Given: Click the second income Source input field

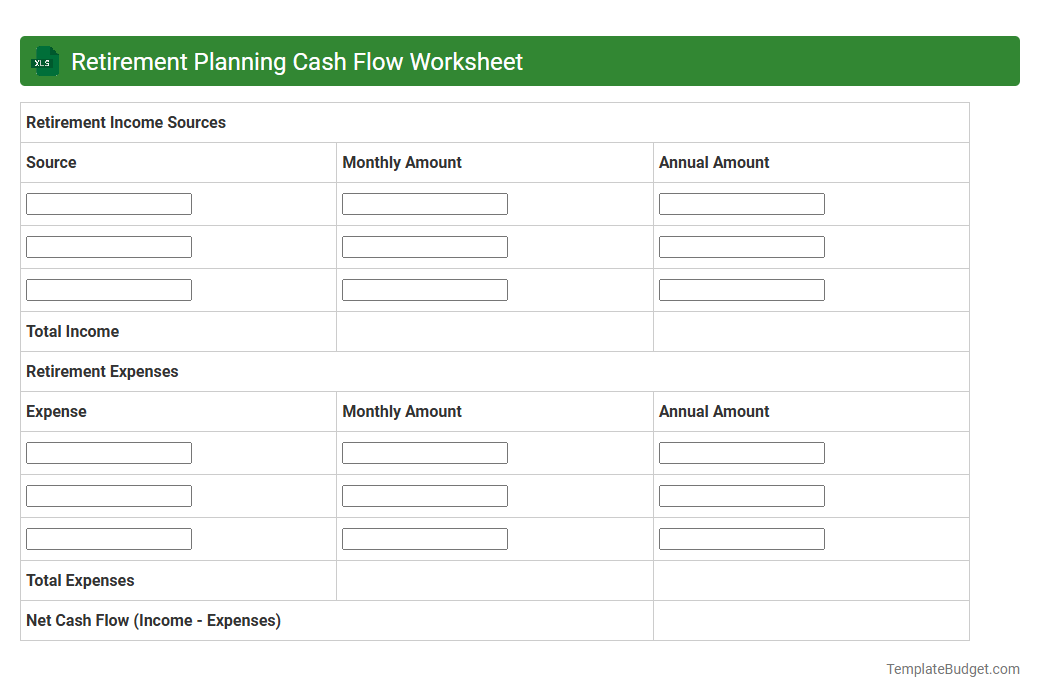Looking at the screenshot, I should (108, 246).
